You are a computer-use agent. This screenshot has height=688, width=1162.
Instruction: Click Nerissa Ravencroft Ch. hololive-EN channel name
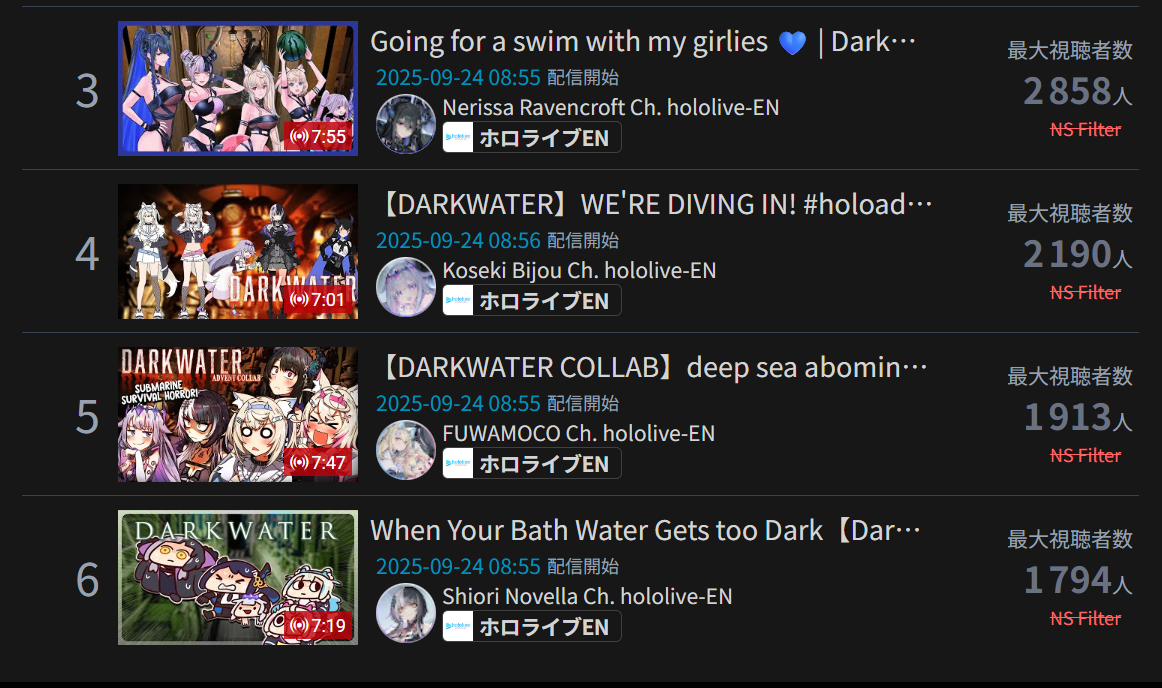tap(611, 108)
